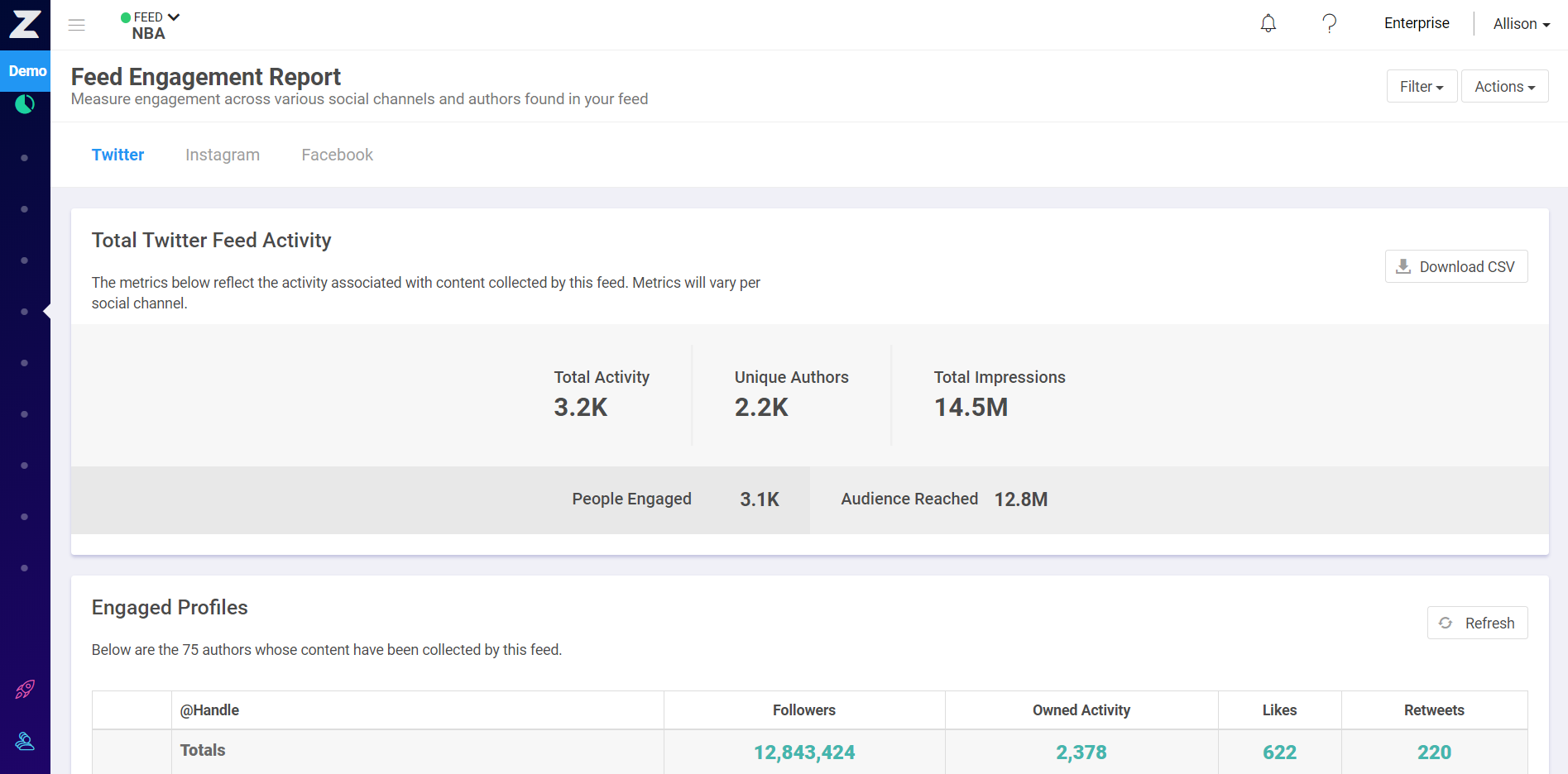This screenshot has width=1568, height=774.
Task: Switch to the Instagram tab
Action: [222, 155]
